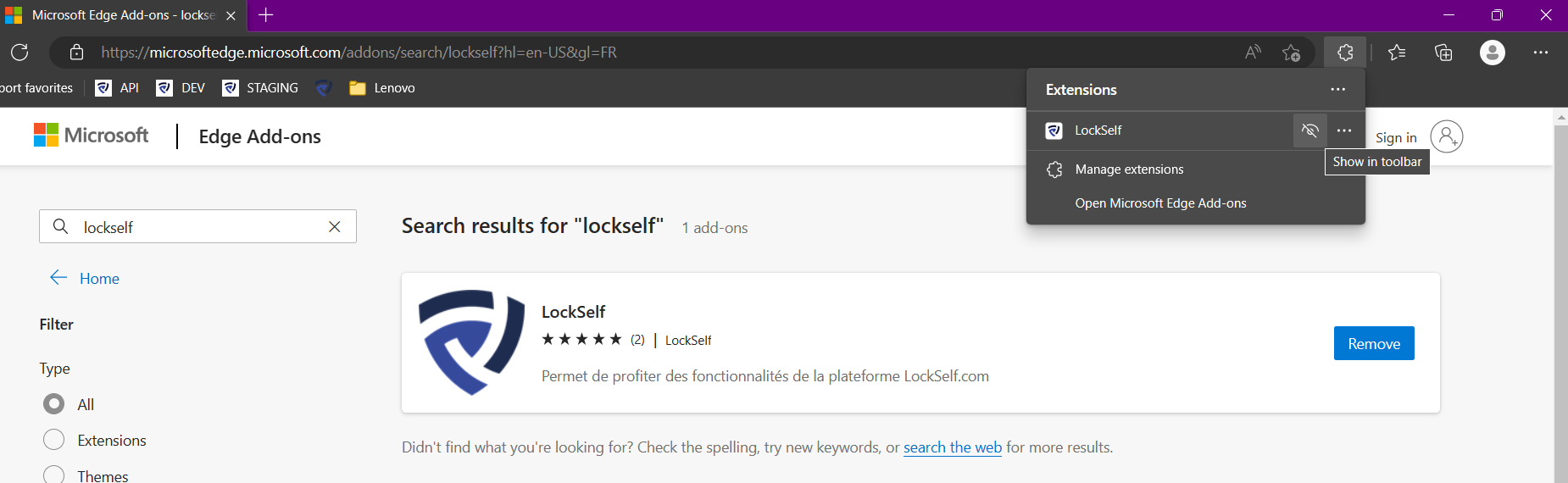The image size is (1568, 483).
Task: Toggle Show in toolbar for LockSelf
Action: (1309, 130)
